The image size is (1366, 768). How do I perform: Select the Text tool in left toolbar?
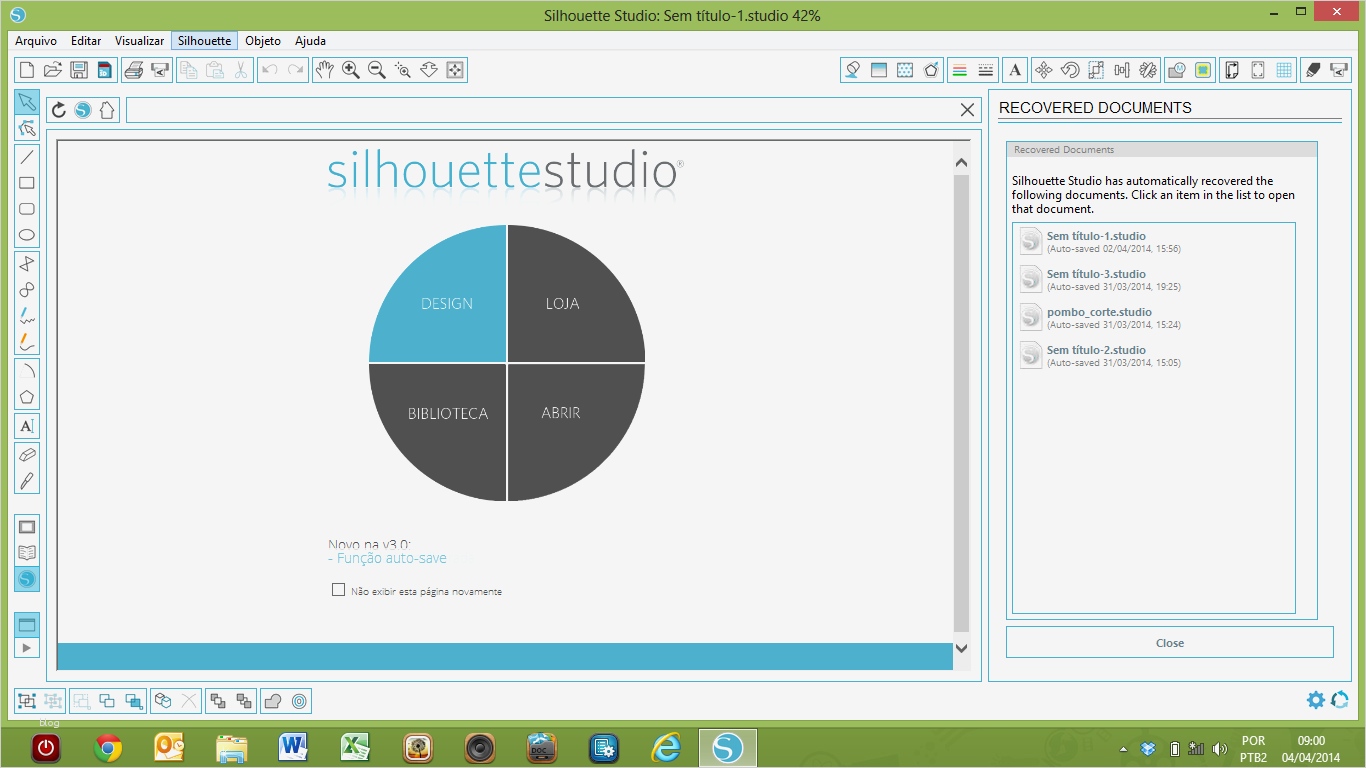[27, 426]
